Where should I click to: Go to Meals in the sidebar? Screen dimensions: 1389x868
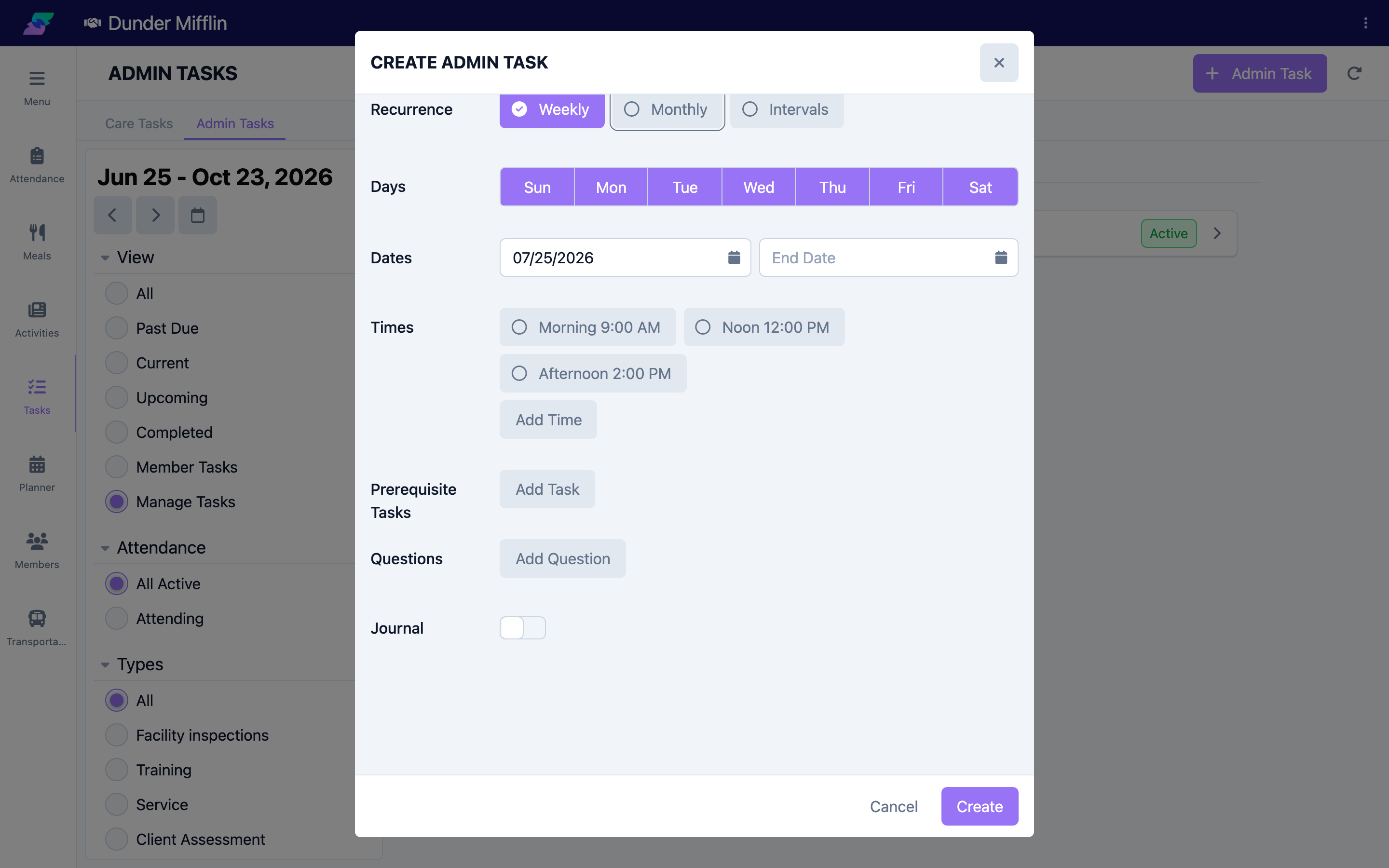click(x=37, y=242)
